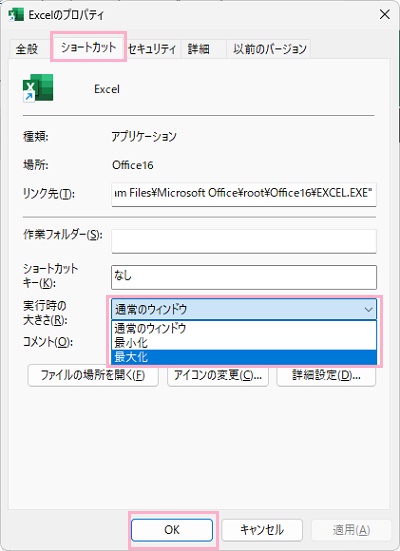Confirm with the OK button
Viewport: 400px width, 551px height.
click(x=172, y=530)
